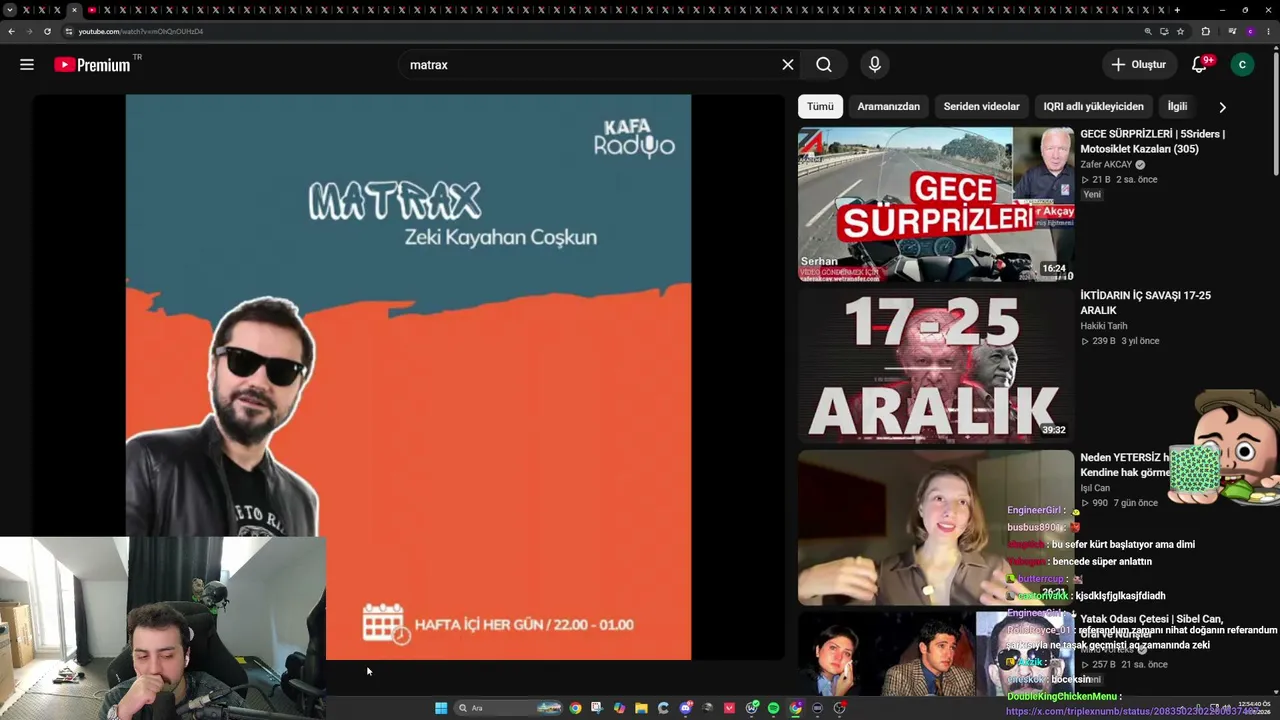Open title 'İKTİDARIN İÇ SAVAŞI 17-25 ARALIK'
Viewport: 1280px width, 720px height.
[x=1145, y=303]
